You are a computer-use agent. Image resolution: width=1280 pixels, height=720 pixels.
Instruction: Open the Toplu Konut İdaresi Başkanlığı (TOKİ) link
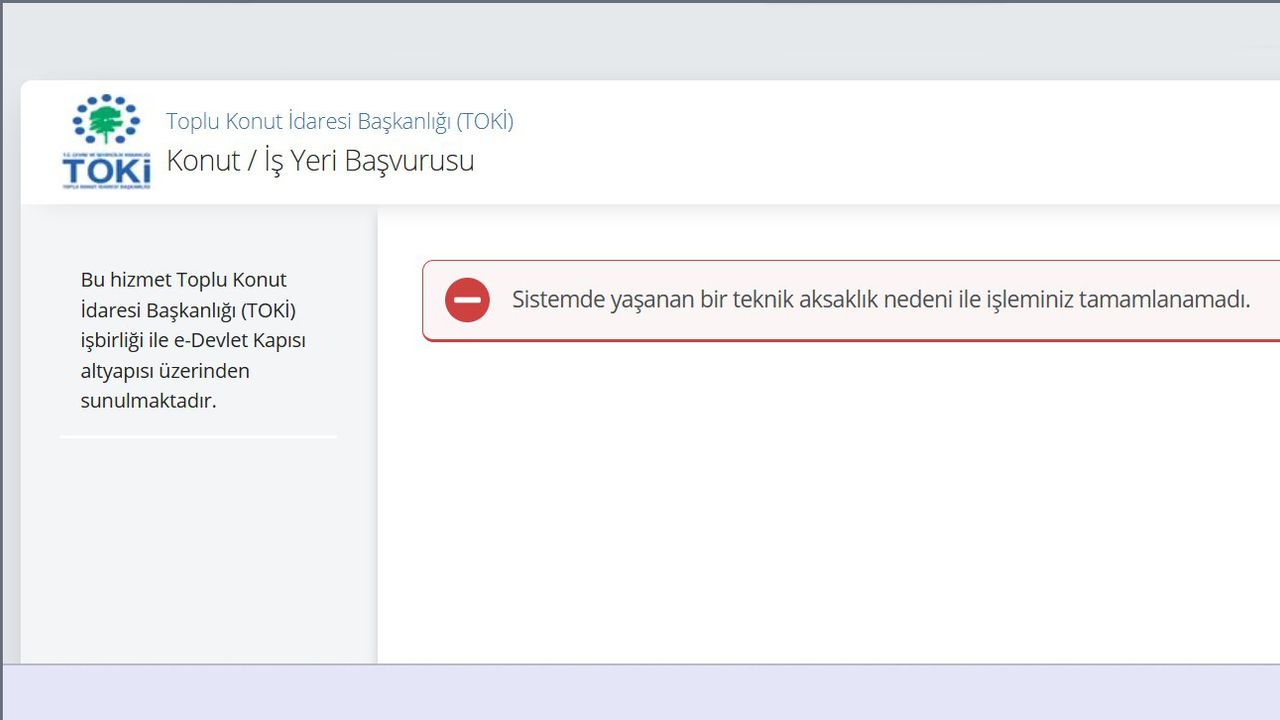[339, 121]
